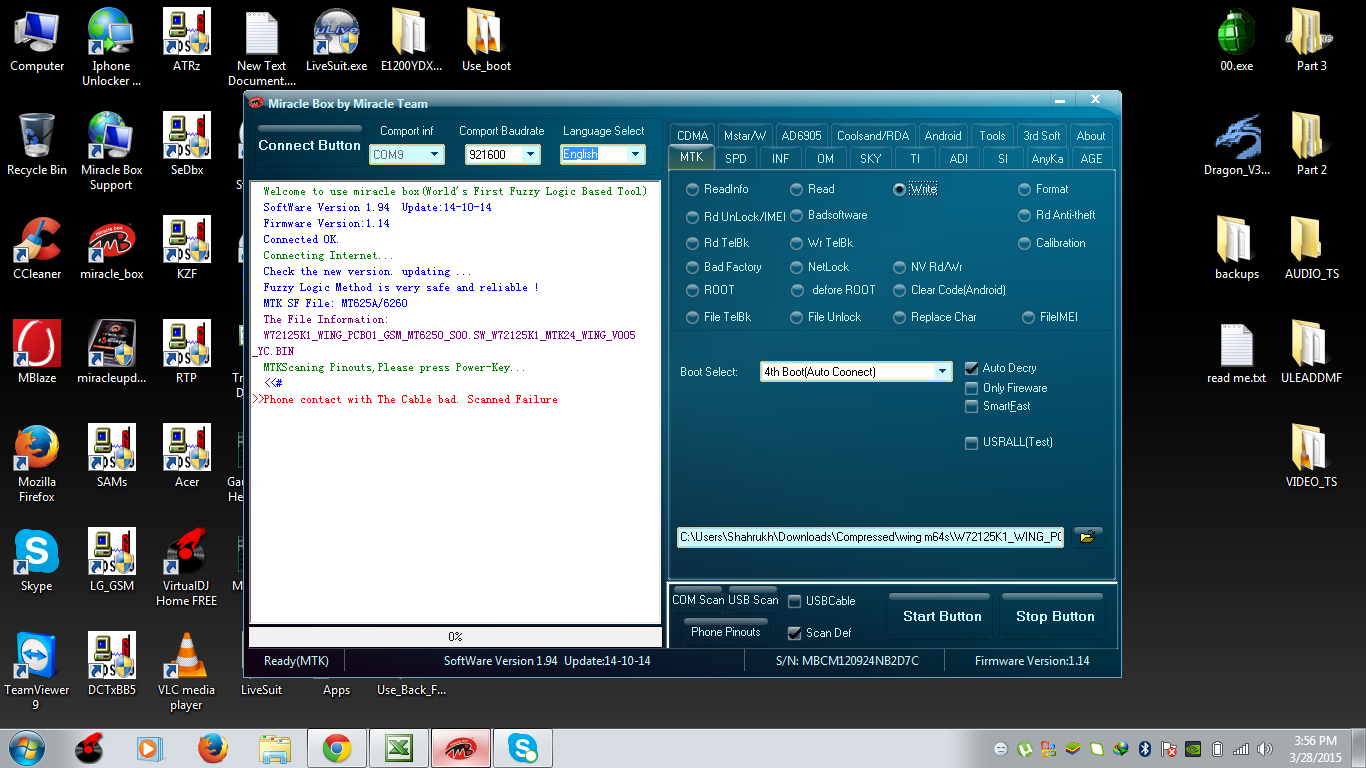Open the Mozilla Firefox desktop shortcut

pyautogui.click(x=37, y=464)
